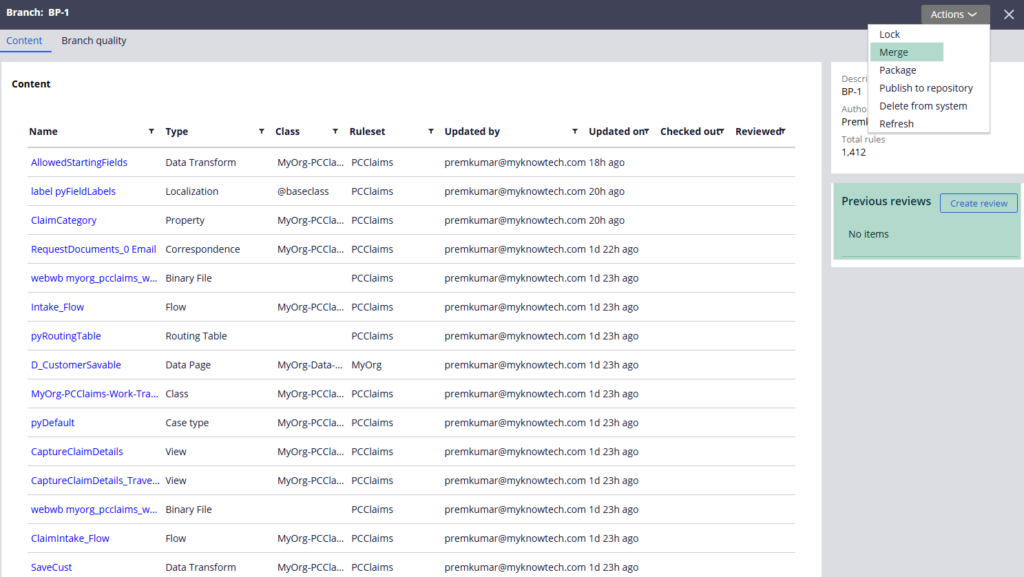This screenshot has height=577, width=1024.
Task: Click the Case type cell
Action: pyautogui.click(x=187, y=422)
